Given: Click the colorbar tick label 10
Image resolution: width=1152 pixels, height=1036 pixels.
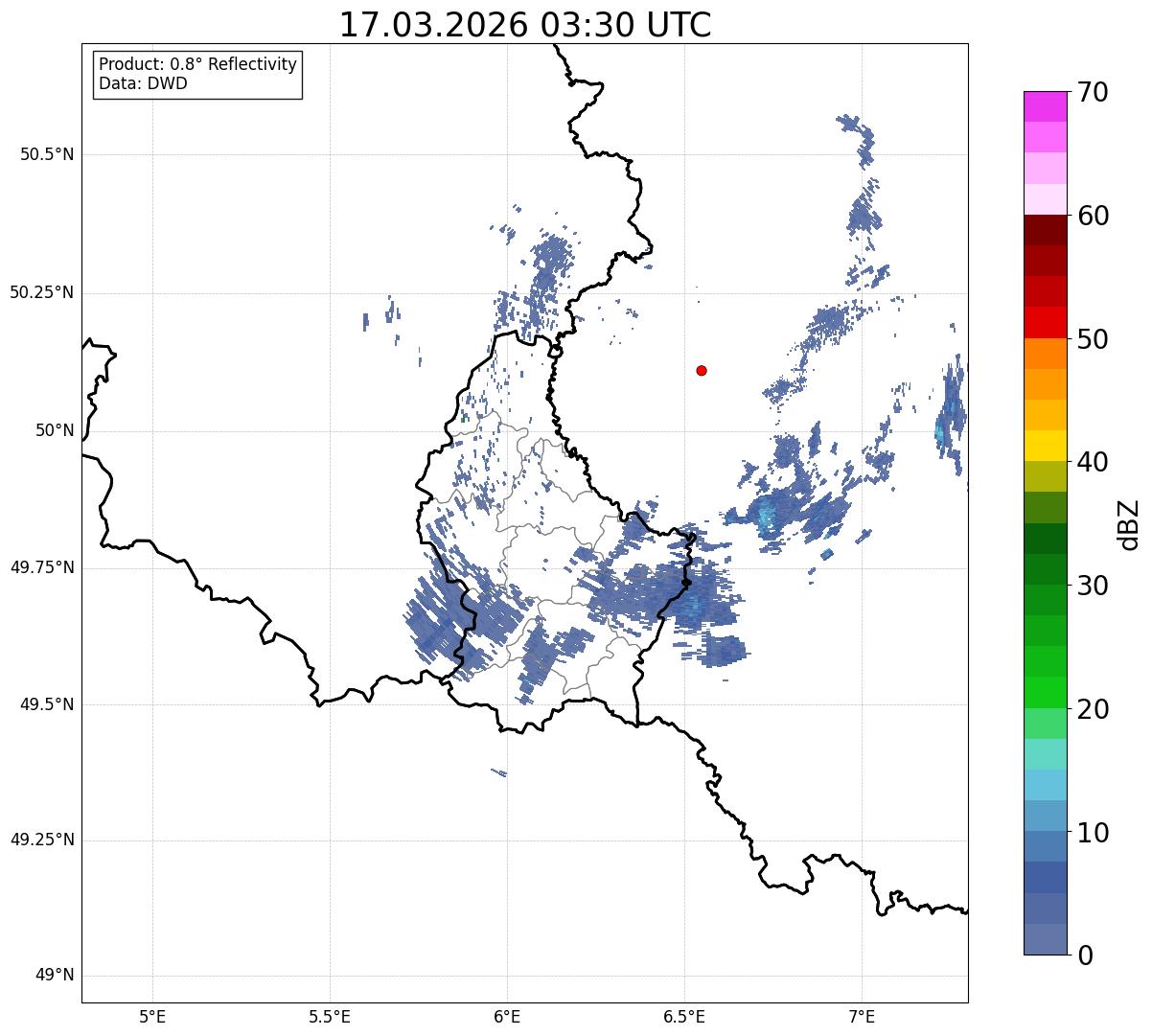Looking at the screenshot, I should click(x=1093, y=832).
